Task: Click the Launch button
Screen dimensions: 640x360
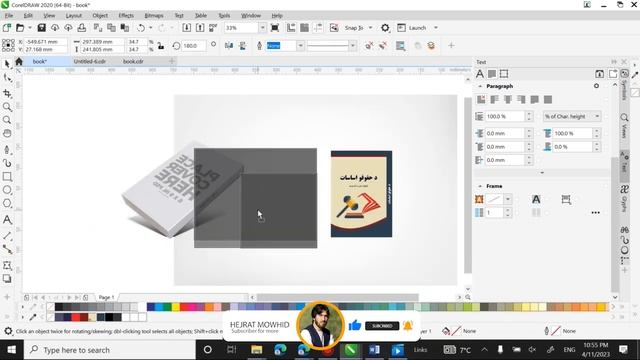Action: [x=412, y=28]
